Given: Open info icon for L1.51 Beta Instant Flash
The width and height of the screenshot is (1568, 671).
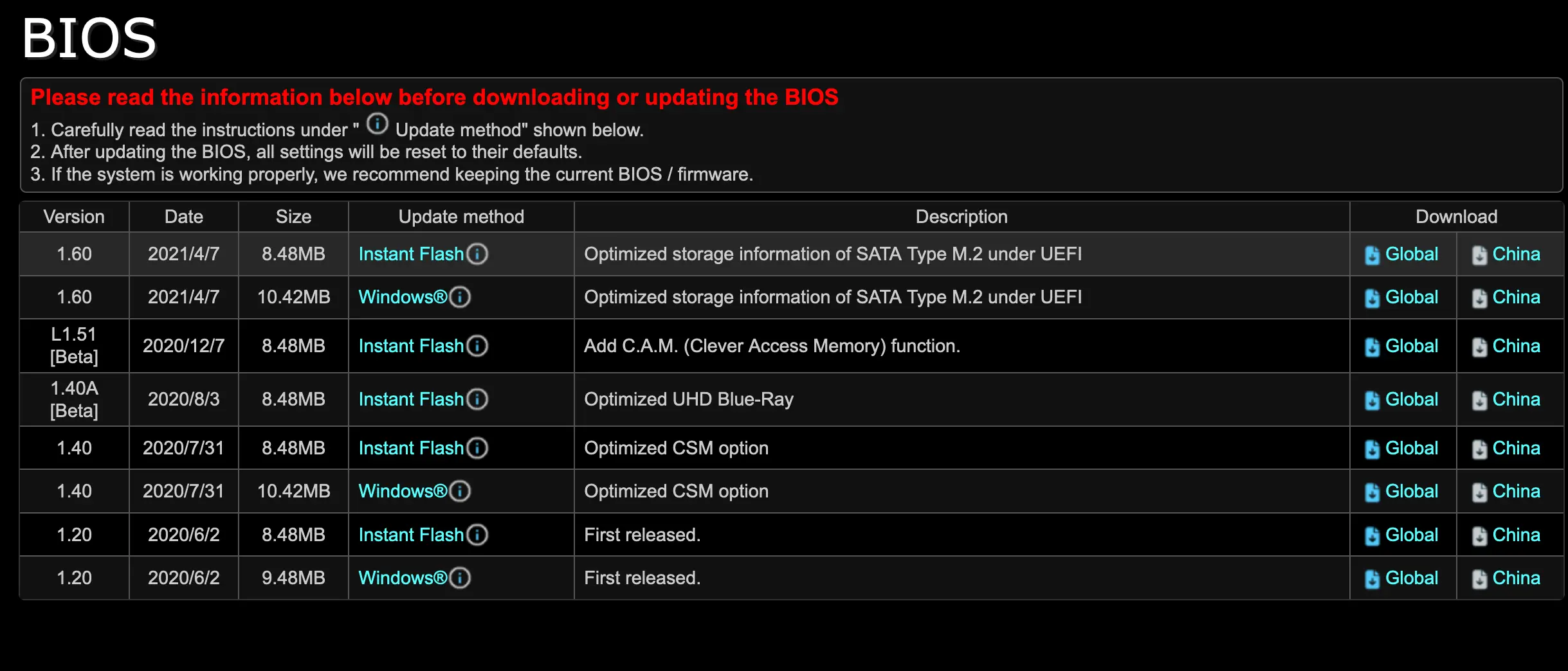Looking at the screenshot, I should click(477, 346).
